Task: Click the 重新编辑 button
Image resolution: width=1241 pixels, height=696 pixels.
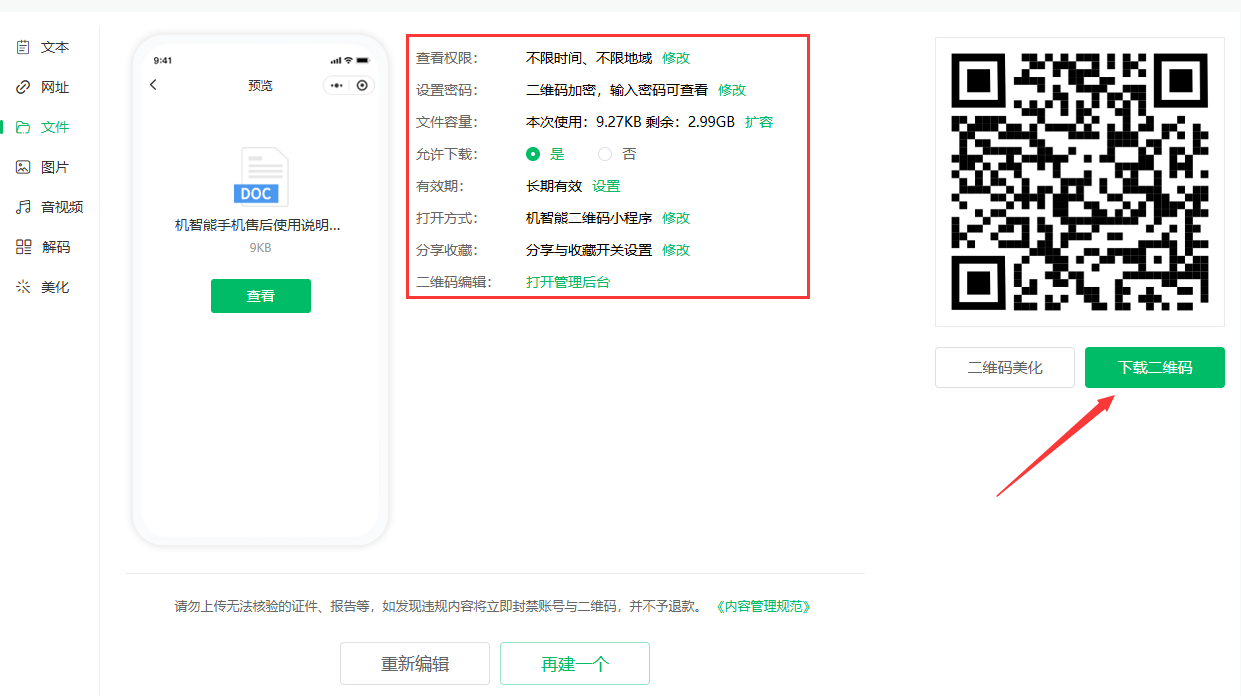Action: tap(415, 664)
